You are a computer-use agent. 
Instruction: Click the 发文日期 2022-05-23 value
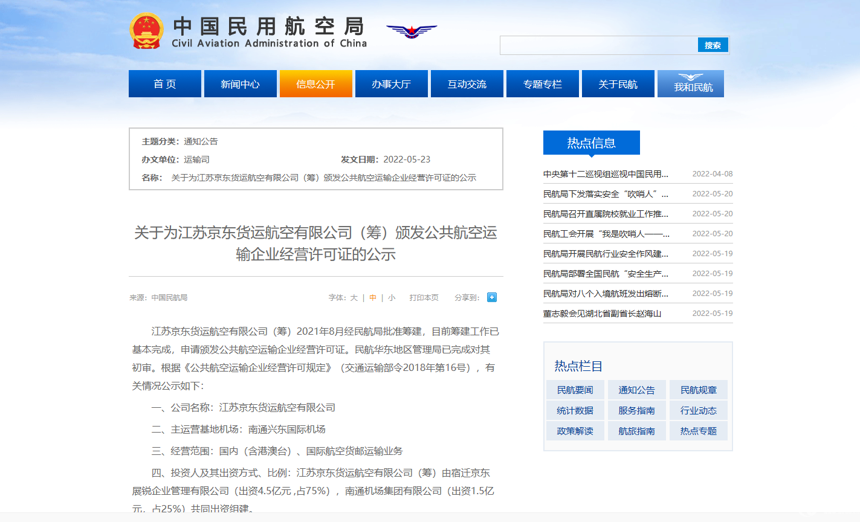click(406, 160)
